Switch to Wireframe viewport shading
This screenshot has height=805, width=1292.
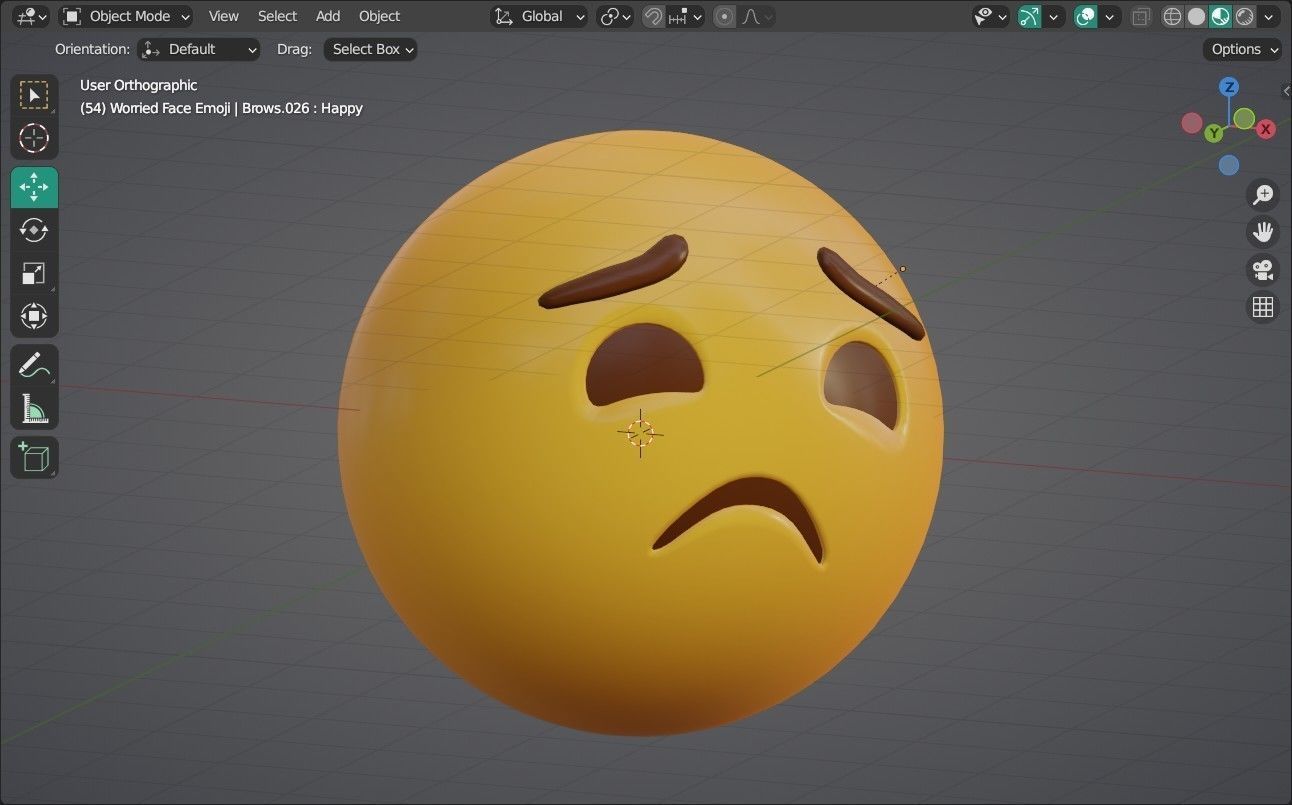pos(1172,16)
